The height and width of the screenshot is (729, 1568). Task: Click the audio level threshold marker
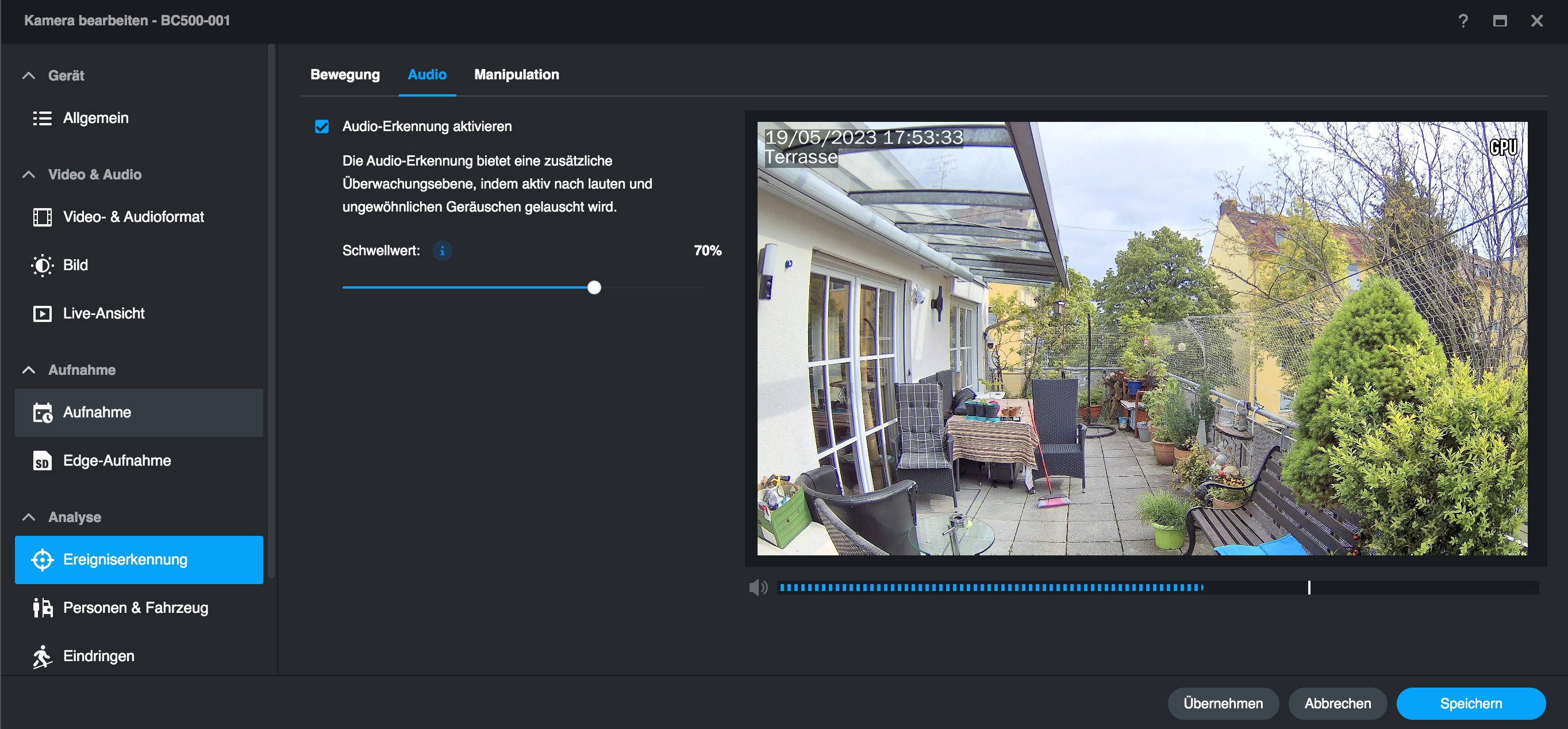[x=1309, y=588]
